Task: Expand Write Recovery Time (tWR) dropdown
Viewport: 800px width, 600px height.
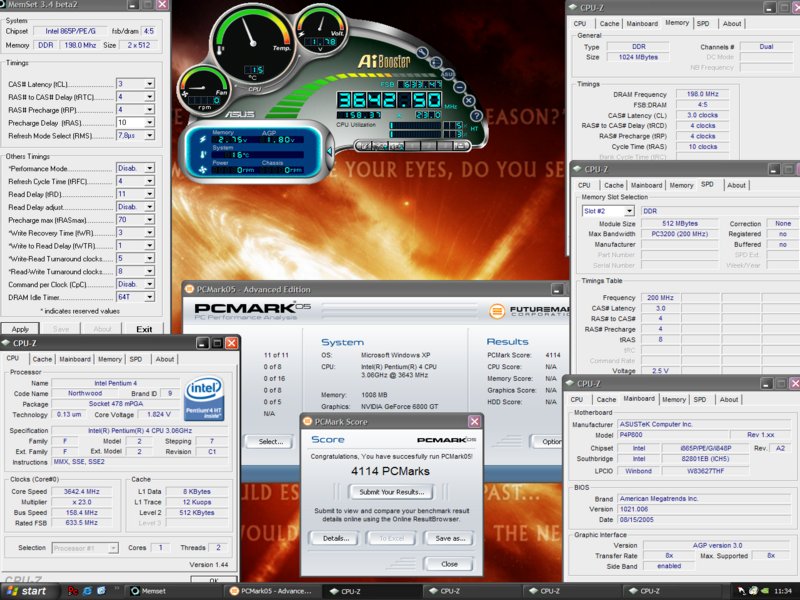Action: 149,233
